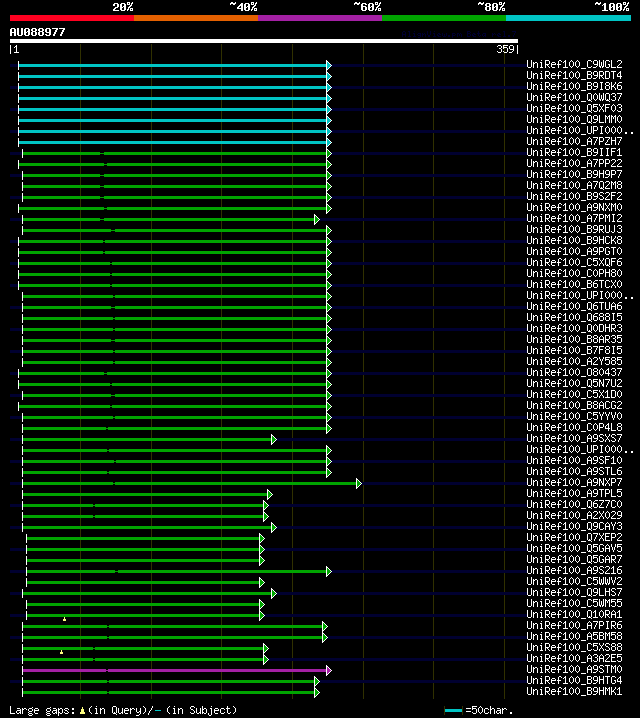The height and width of the screenshot is (718, 640).
Task: Select hit UniRef100_B8ACG2
Action: coord(574,405)
